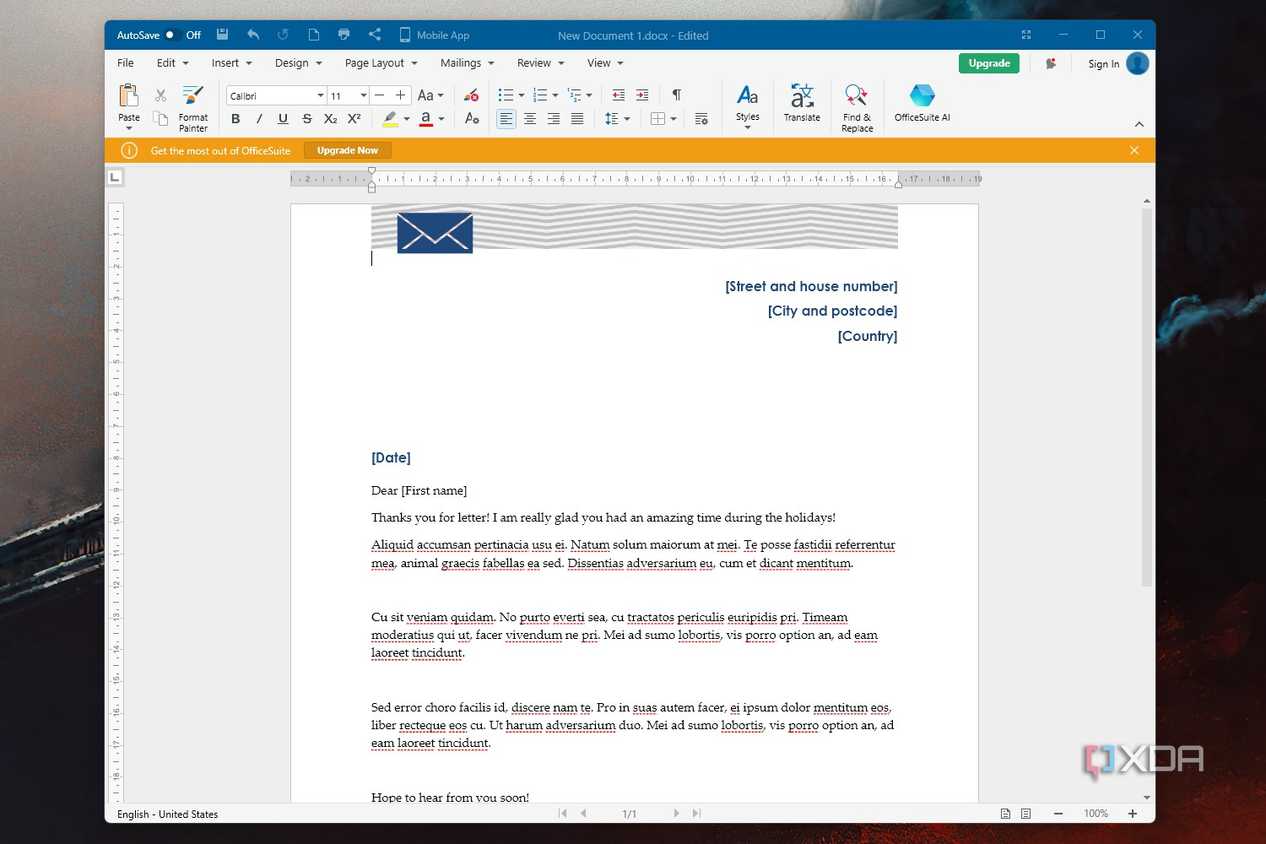This screenshot has width=1266, height=844.
Task: Click the decrease indent icon
Action: click(x=618, y=95)
